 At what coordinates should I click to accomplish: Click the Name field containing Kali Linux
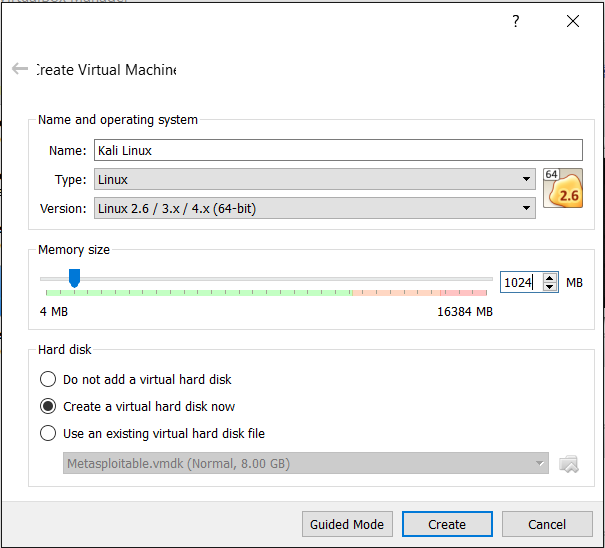coord(337,151)
